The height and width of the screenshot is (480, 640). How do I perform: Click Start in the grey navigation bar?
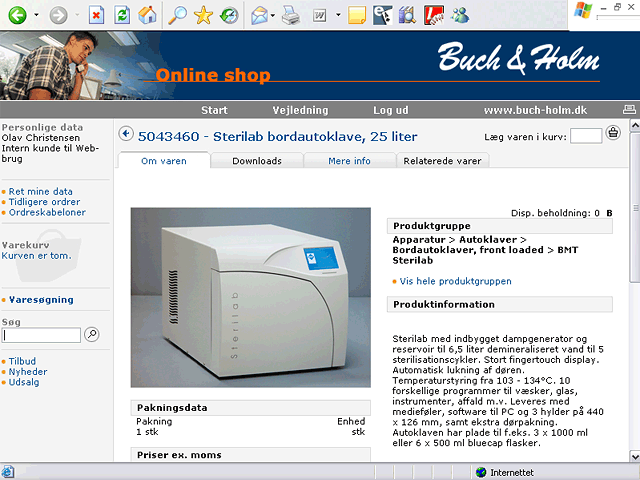click(x=214, y=110)
